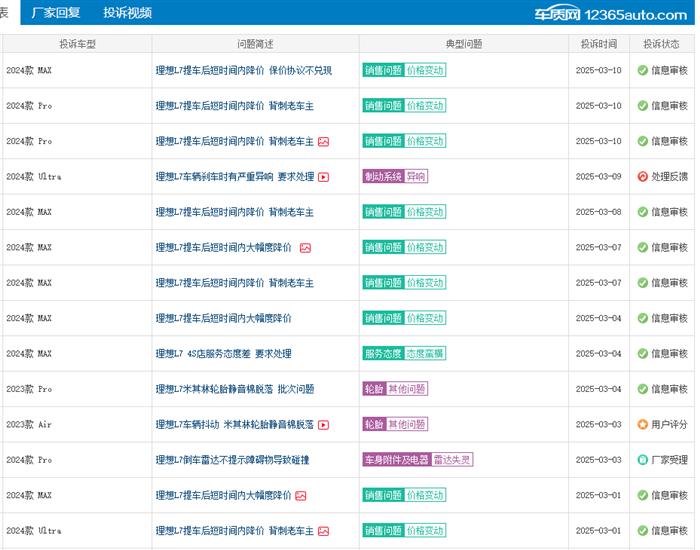Open complaint 理想L7倒车雷达不提示障碍物导致碰撞

[233, 460]
